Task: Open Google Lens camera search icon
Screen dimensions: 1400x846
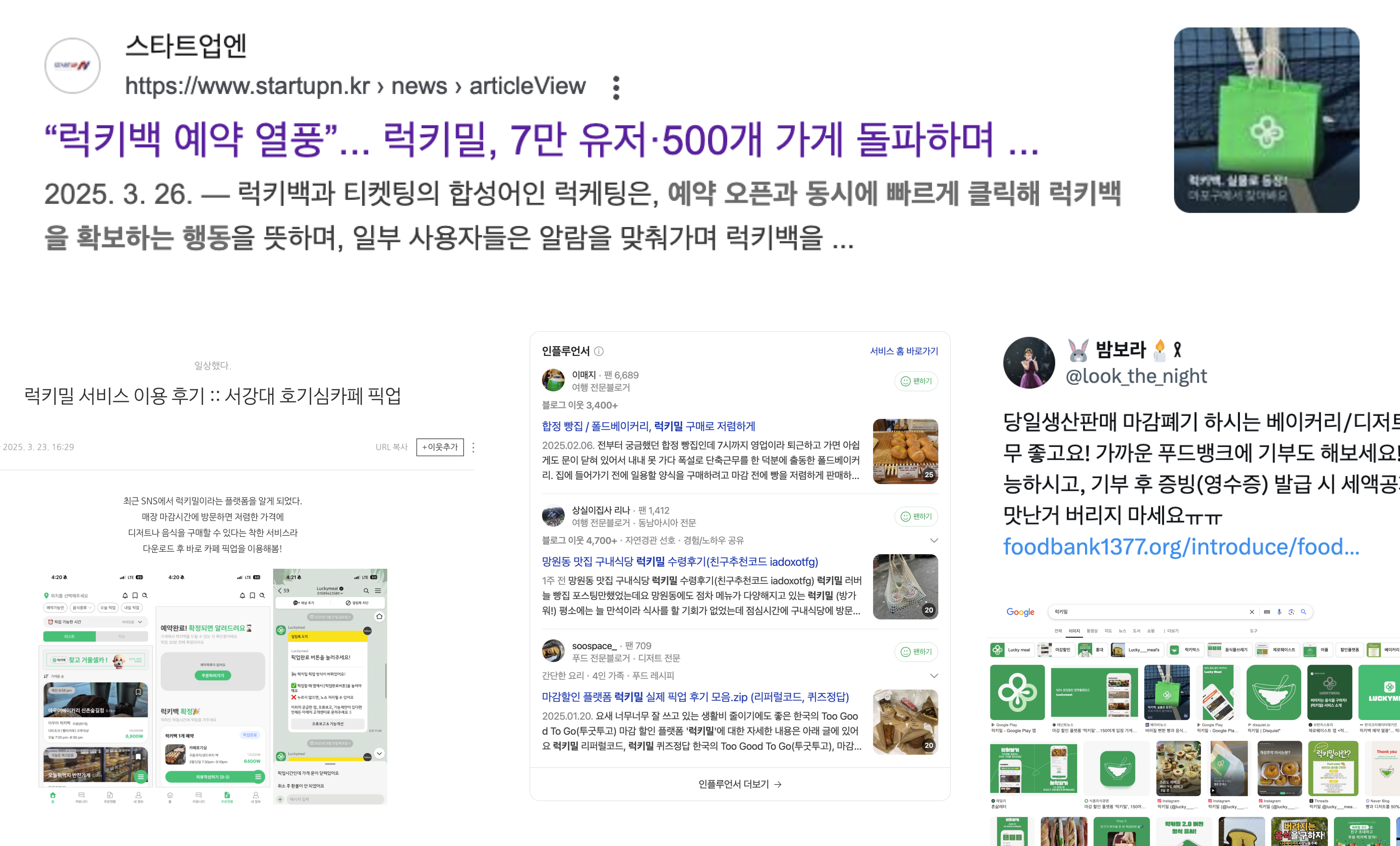Action: click(x=1291, y=612)
